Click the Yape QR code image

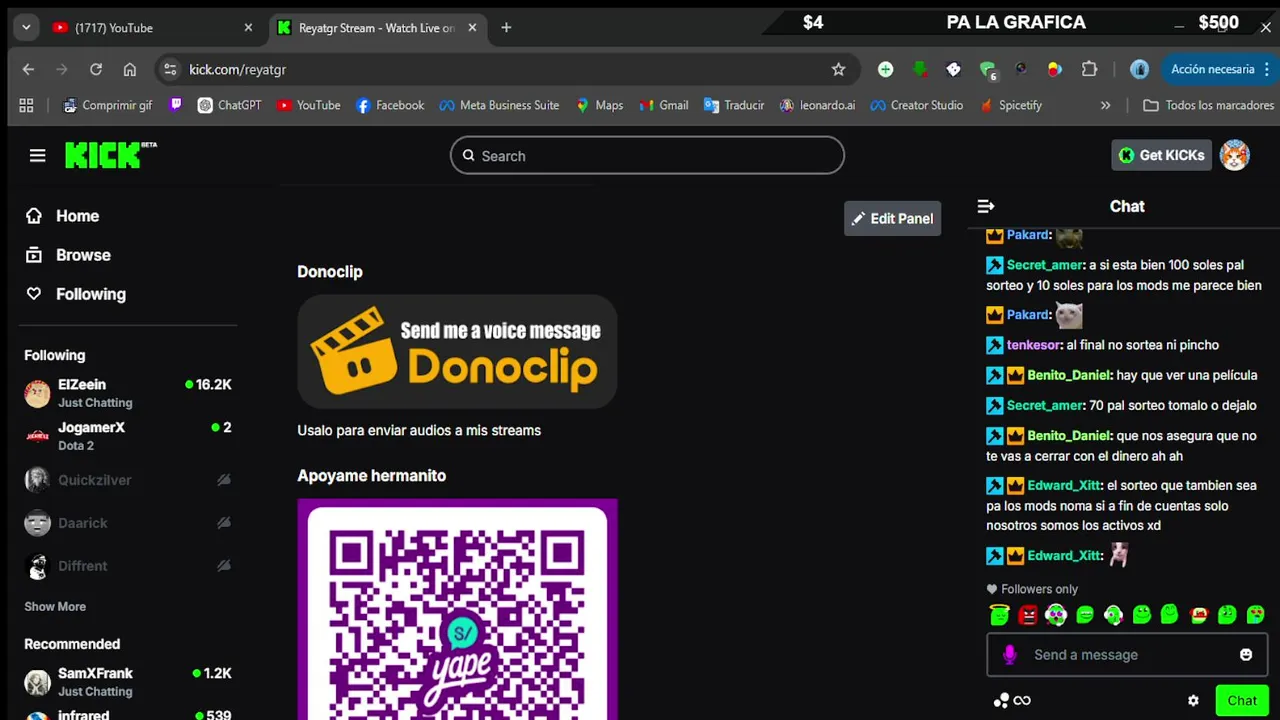coord(457,610)
